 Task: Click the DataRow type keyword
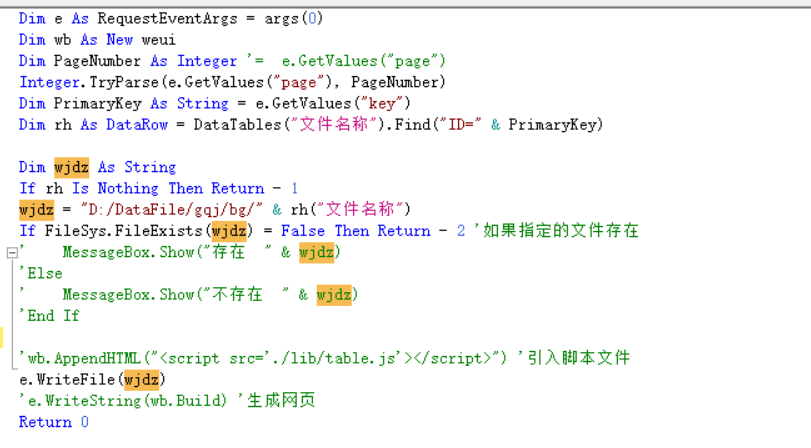137,125
